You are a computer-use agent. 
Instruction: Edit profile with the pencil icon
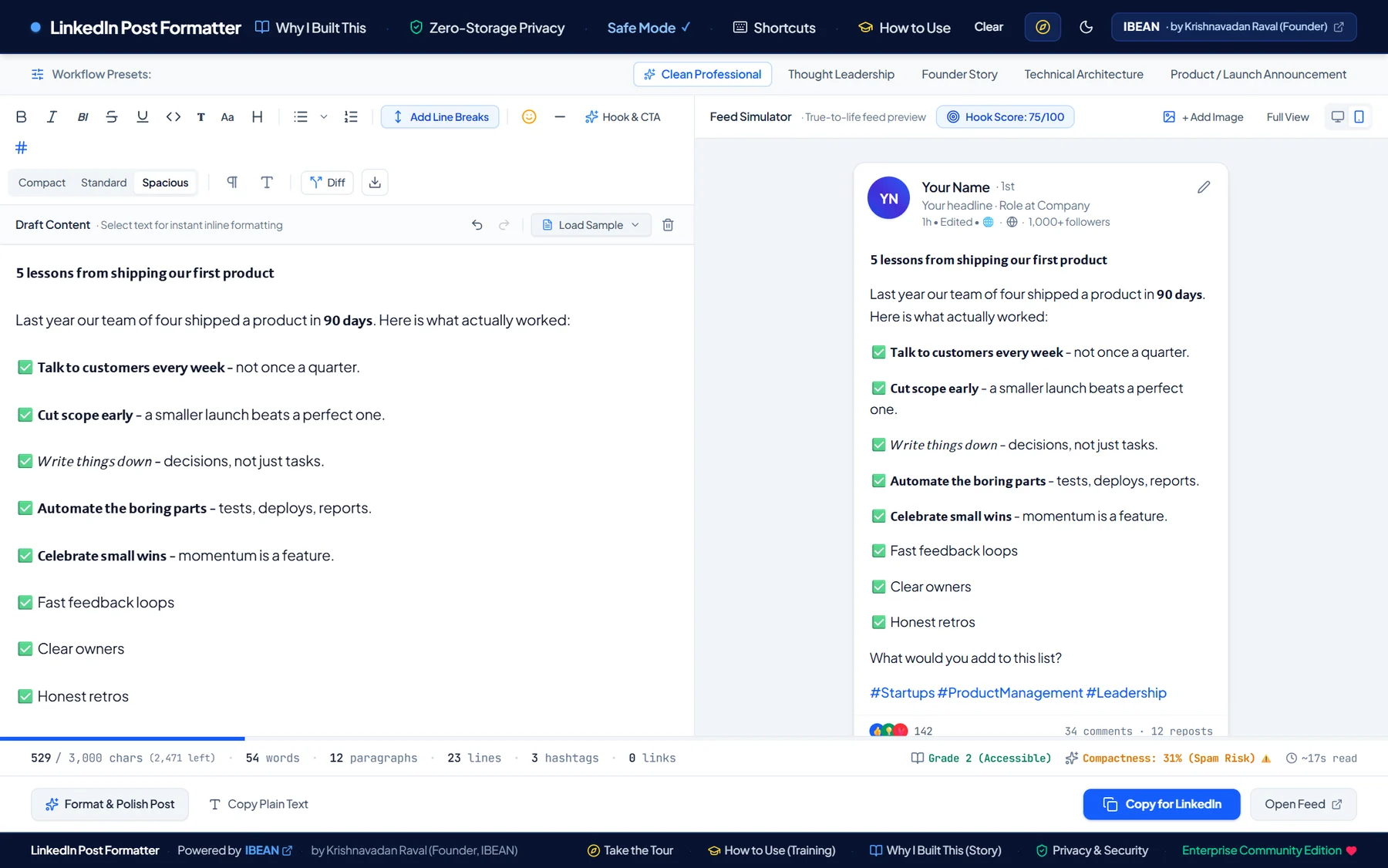(1204, 187)
